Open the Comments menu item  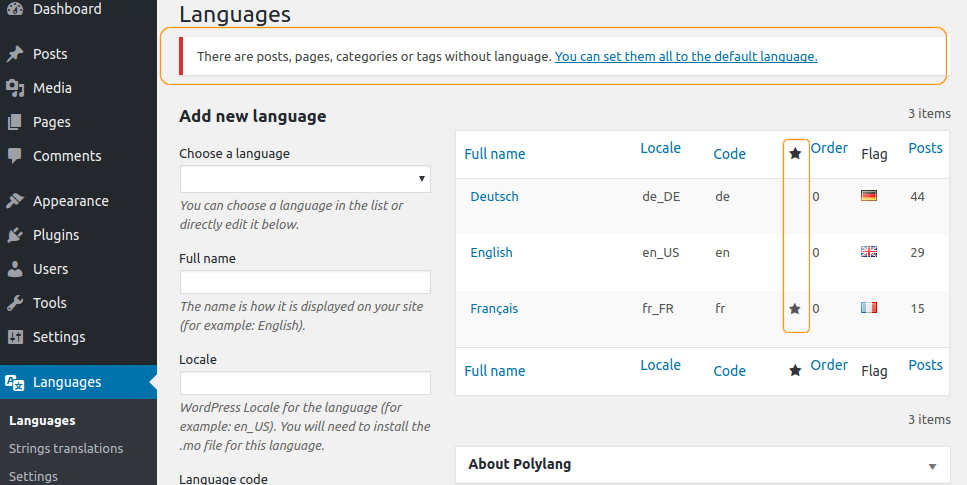(67, 155)
